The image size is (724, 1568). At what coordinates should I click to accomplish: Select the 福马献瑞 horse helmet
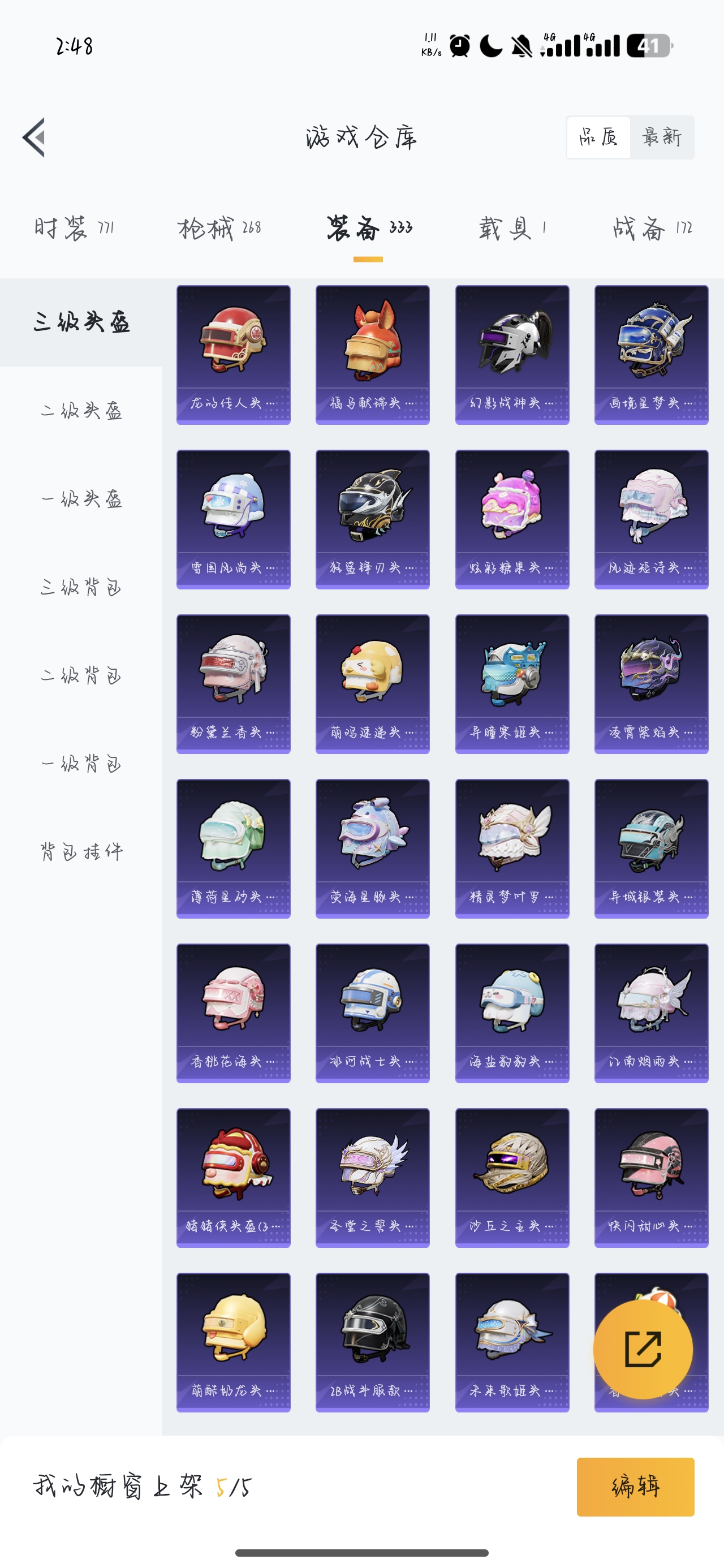[x=373, y=355]
